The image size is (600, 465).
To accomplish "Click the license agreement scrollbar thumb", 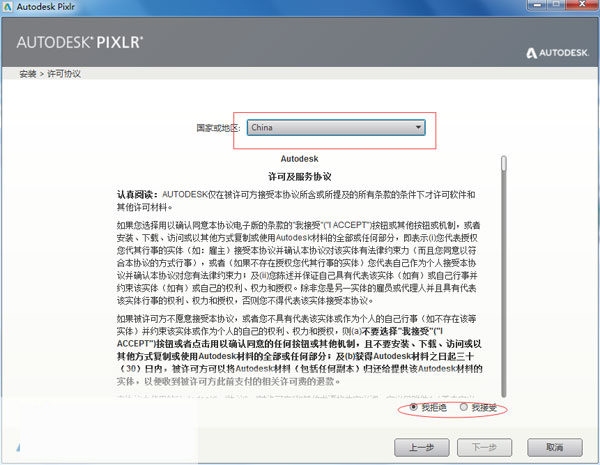I will pos(504,163).
